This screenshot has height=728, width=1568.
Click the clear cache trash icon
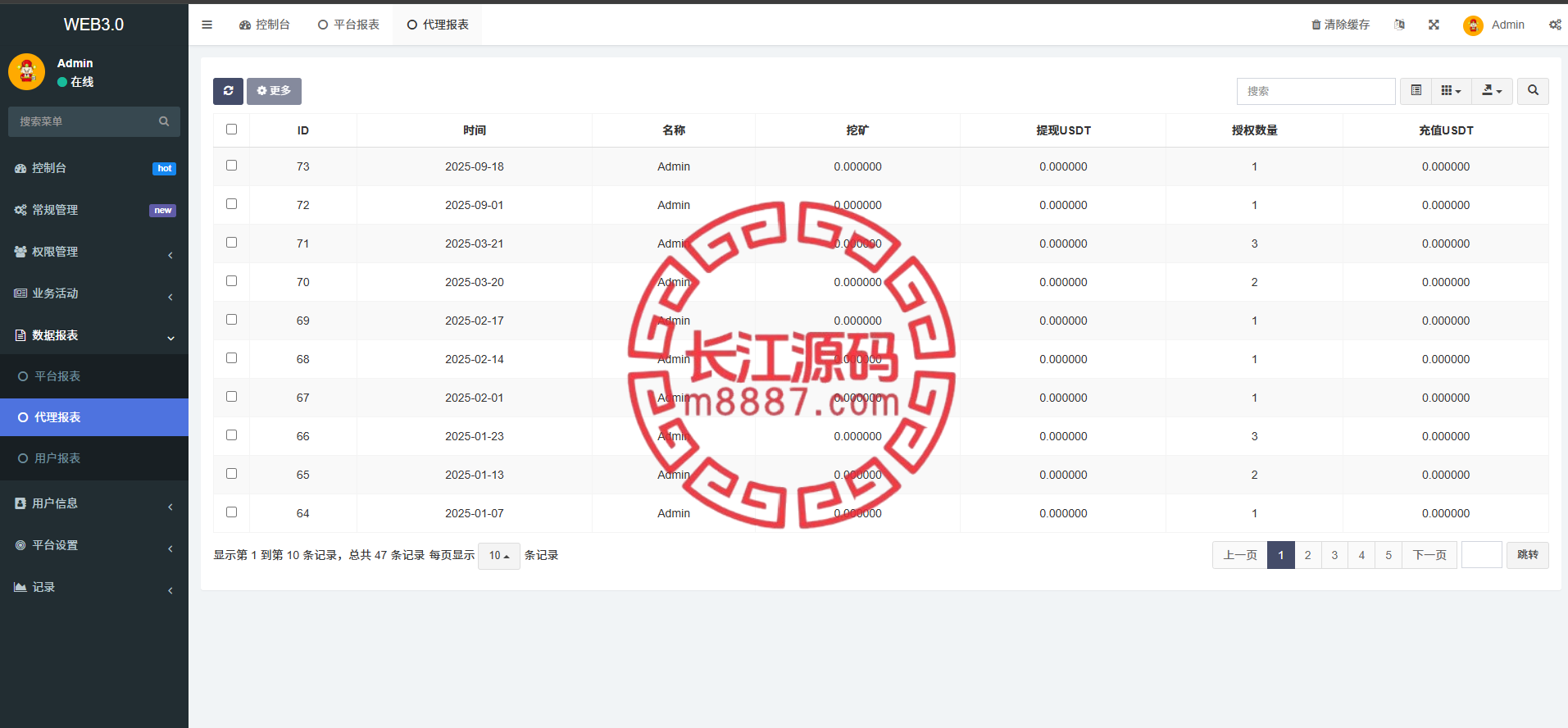(1316, 25)
